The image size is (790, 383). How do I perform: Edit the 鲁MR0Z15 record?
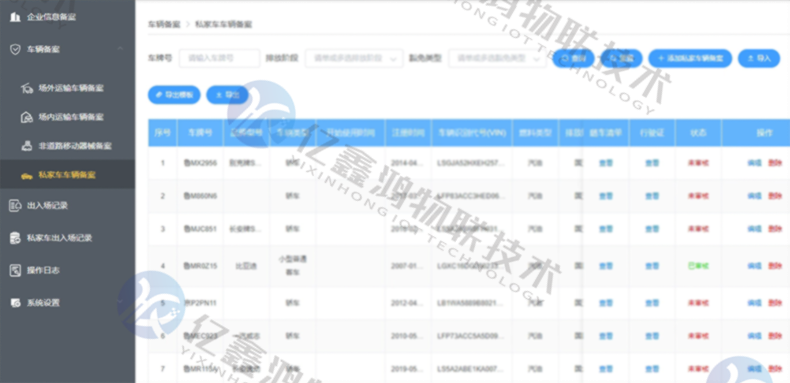[754, 266]
